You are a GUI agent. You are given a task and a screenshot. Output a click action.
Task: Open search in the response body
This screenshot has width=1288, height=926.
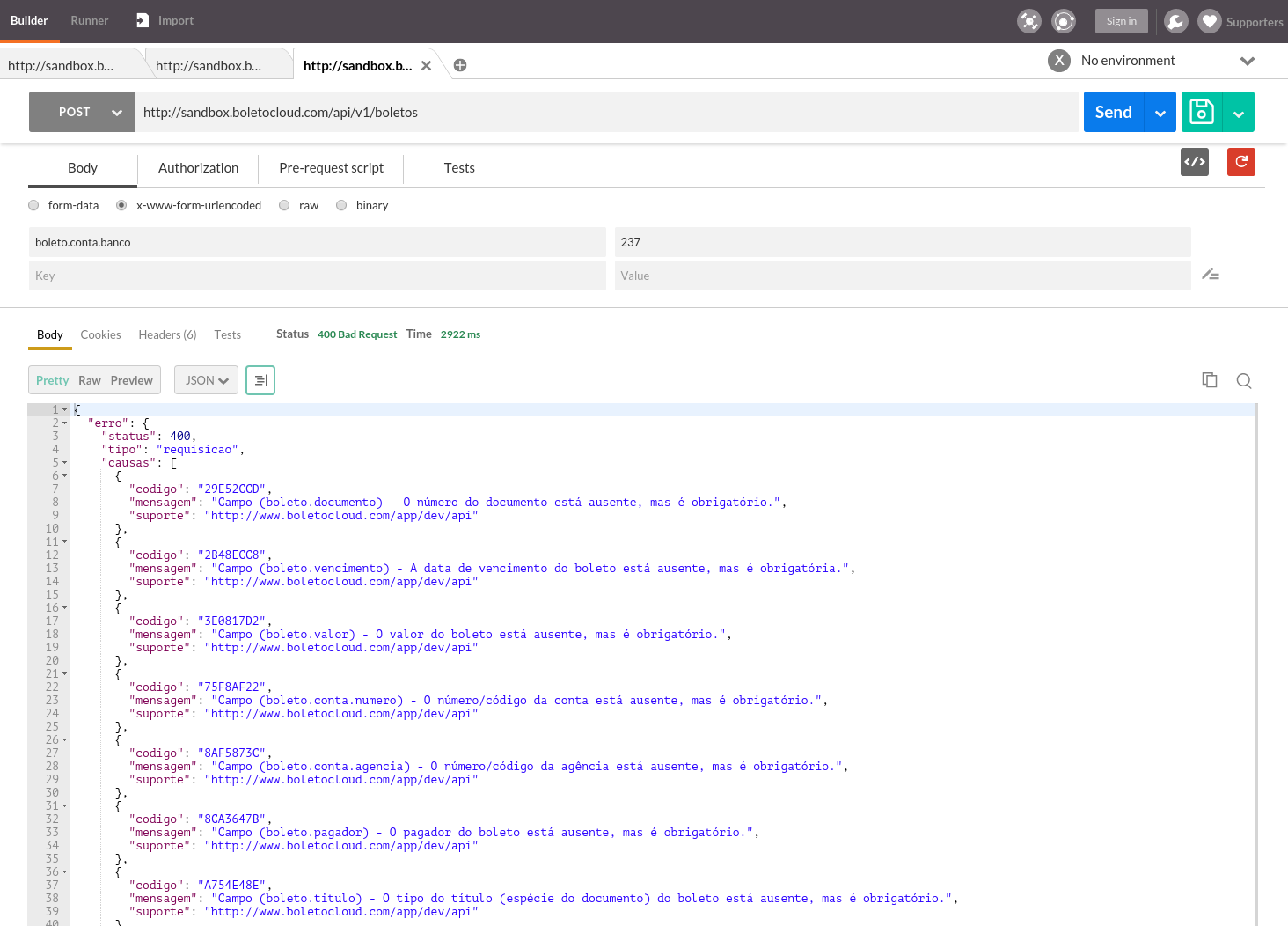coord(1243,380)
